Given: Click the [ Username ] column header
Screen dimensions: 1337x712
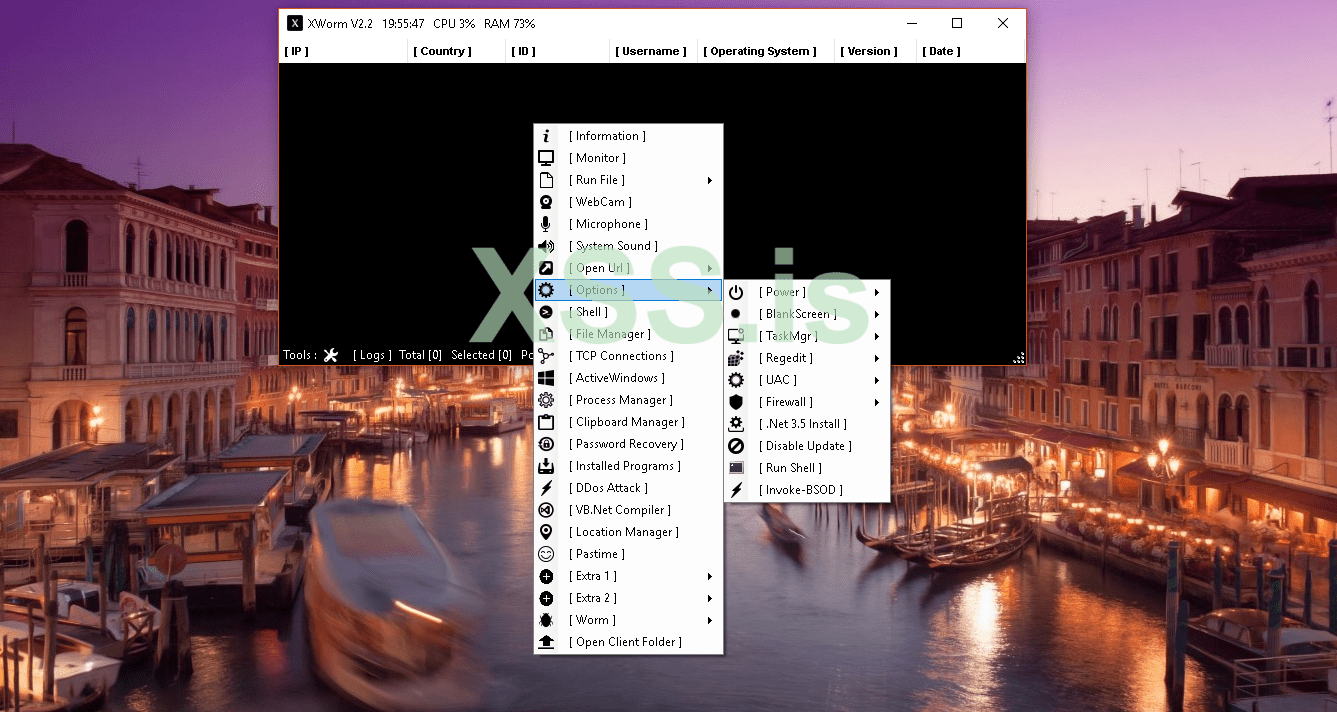Looking at the screenshot, I should tap(651, 51).
